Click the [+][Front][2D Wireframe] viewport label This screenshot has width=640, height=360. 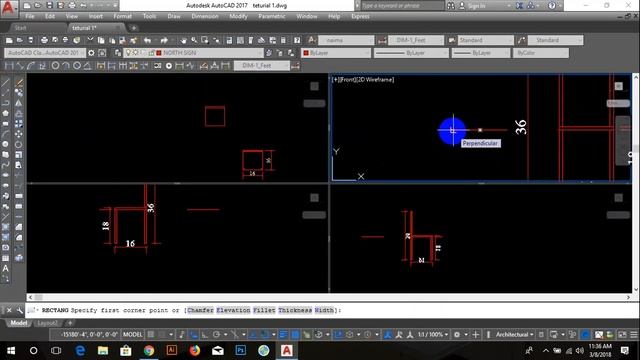pos(363,80)
